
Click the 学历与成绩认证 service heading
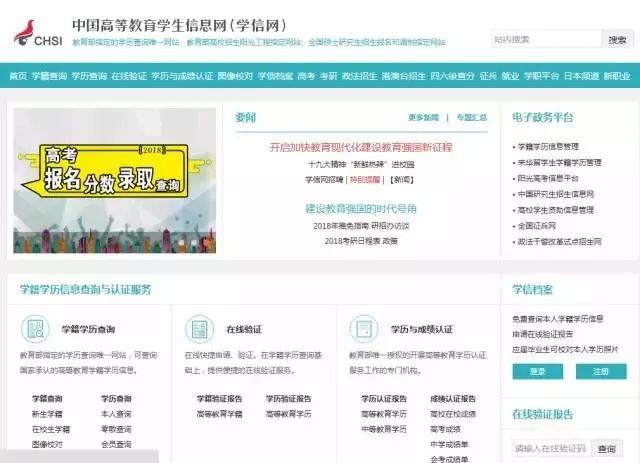422,329
